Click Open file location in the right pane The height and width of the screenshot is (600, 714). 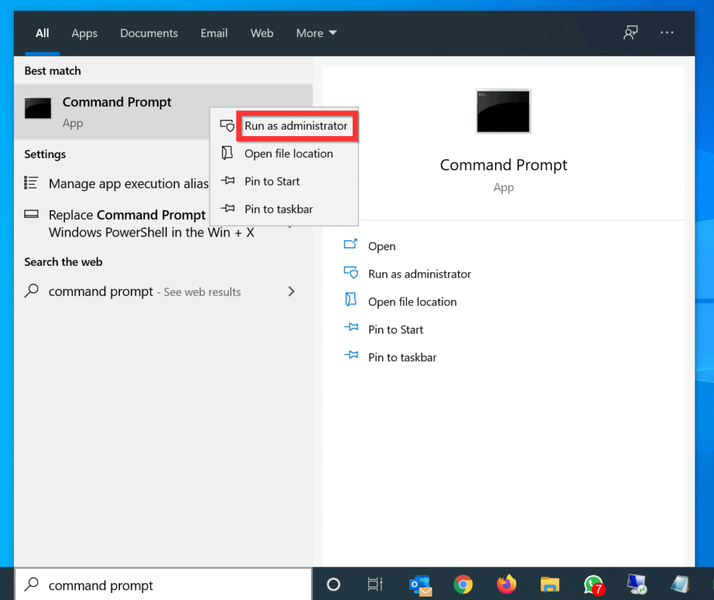click(x=412, y=302)
